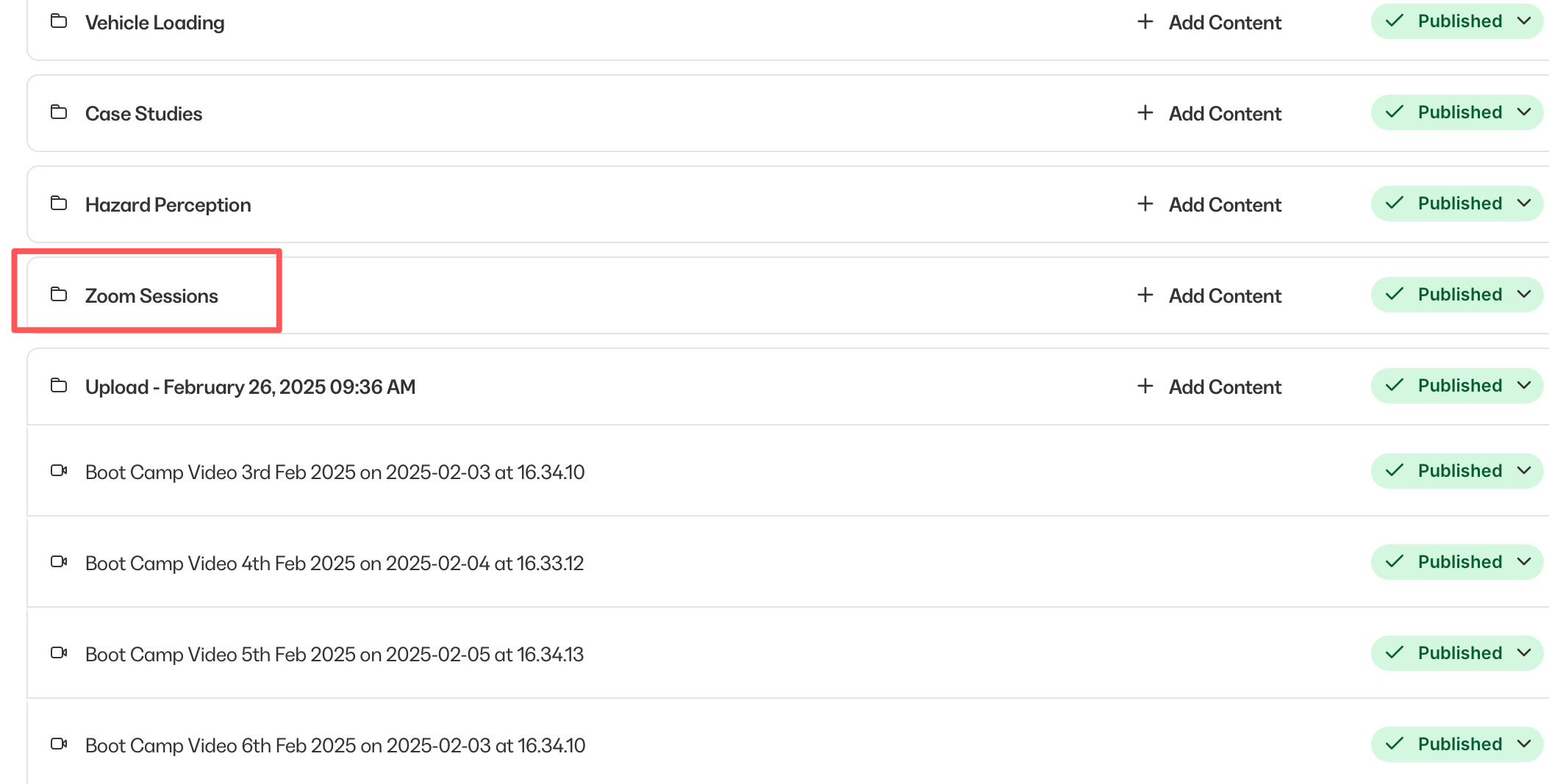The image size is (1549, 784).
Task: Open the Zoom Sessions section title
Action: [x=151, y=296]
